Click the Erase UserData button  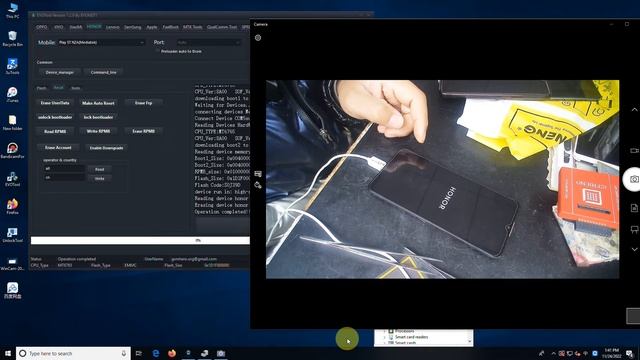pyautogui.click(x=55, y=103)
